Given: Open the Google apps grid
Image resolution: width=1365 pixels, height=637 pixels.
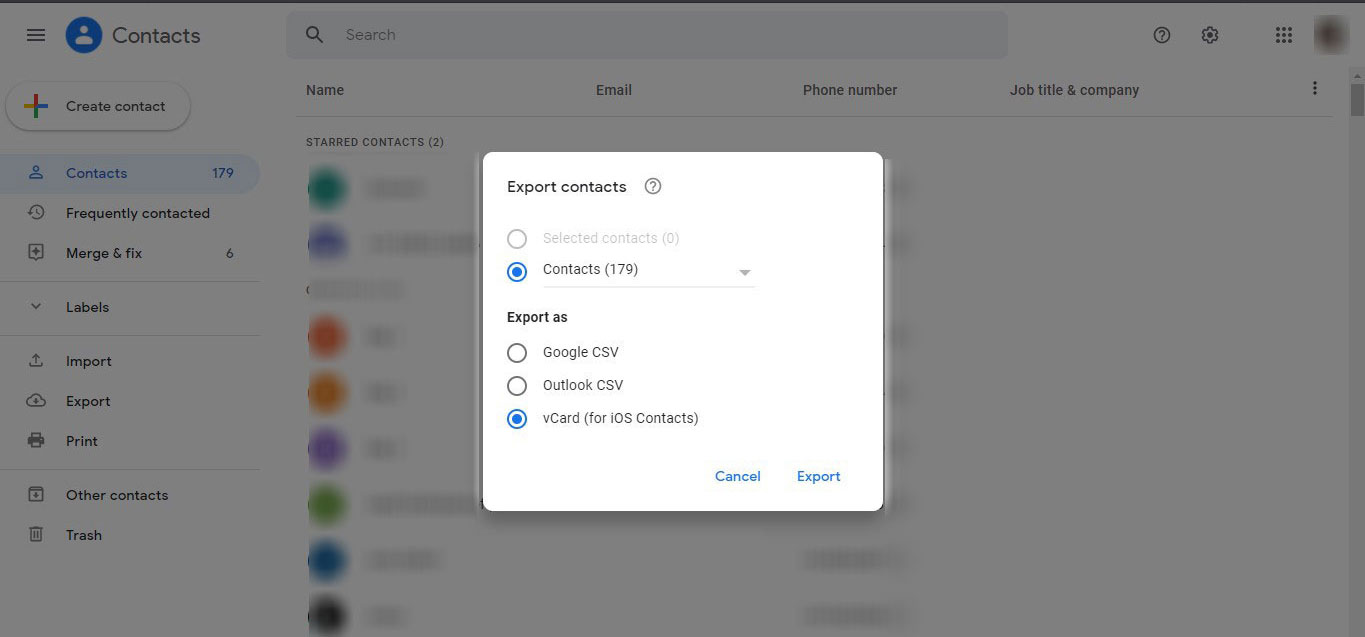Looking at the screenshot, I should click(x=1283, y=34).
